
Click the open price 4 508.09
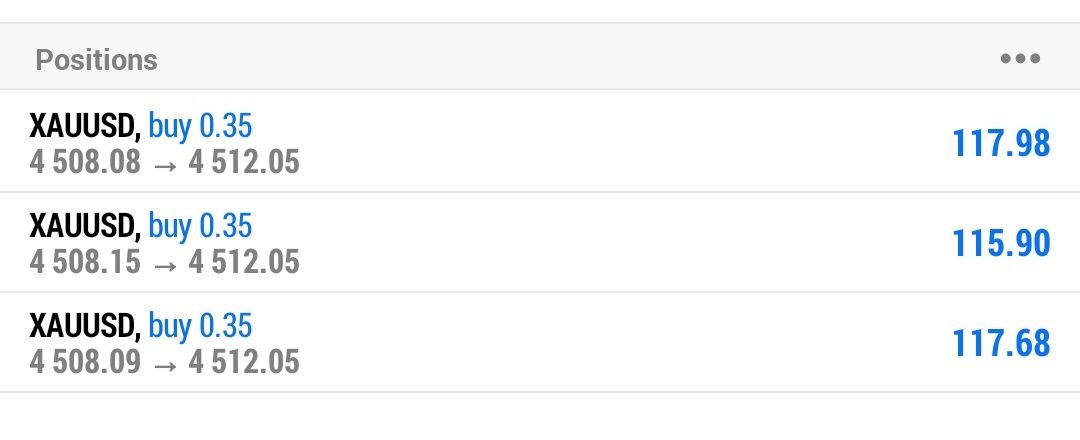[85, 362]
